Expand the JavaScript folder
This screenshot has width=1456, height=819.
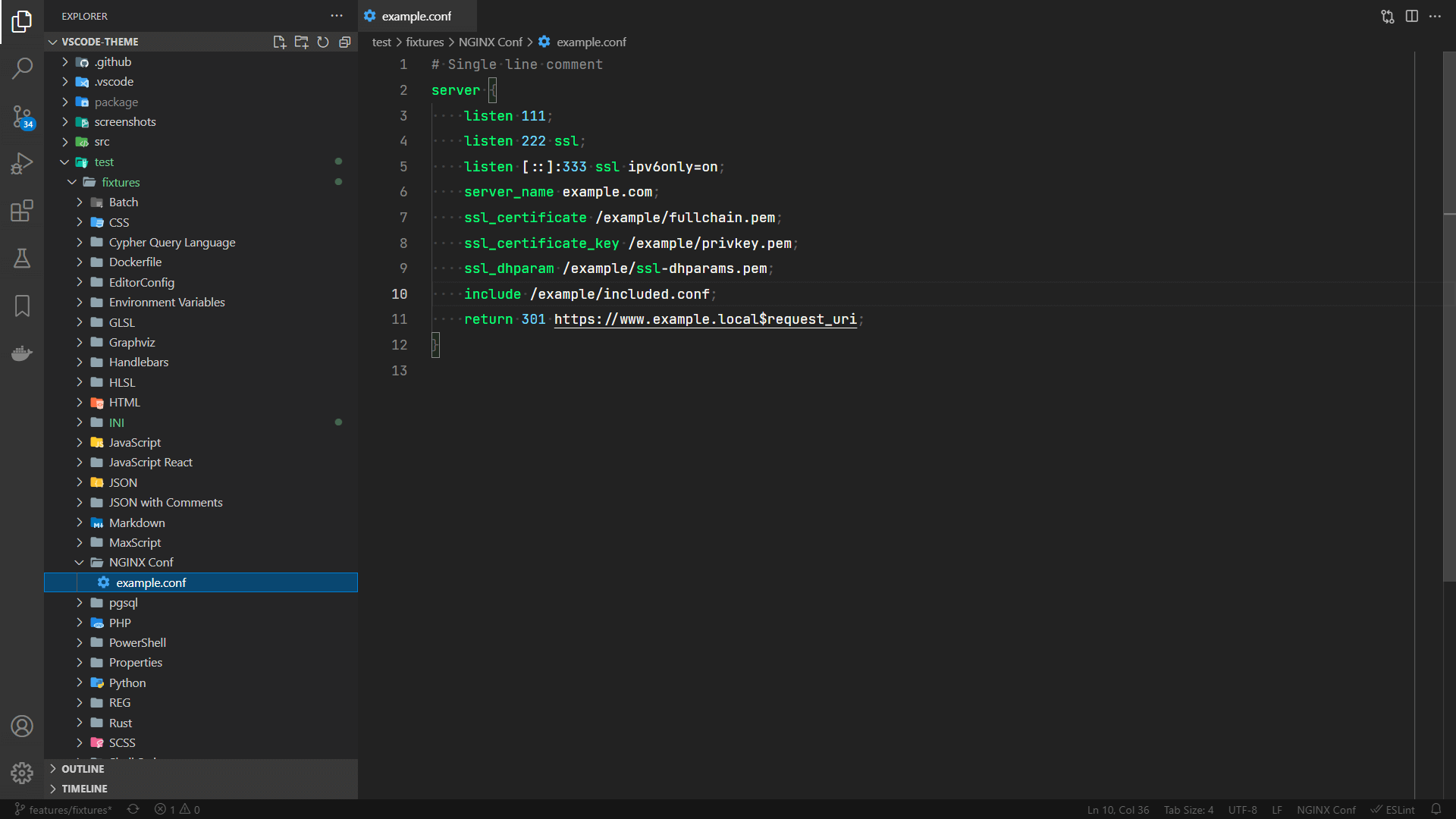(x=134, y=442)
